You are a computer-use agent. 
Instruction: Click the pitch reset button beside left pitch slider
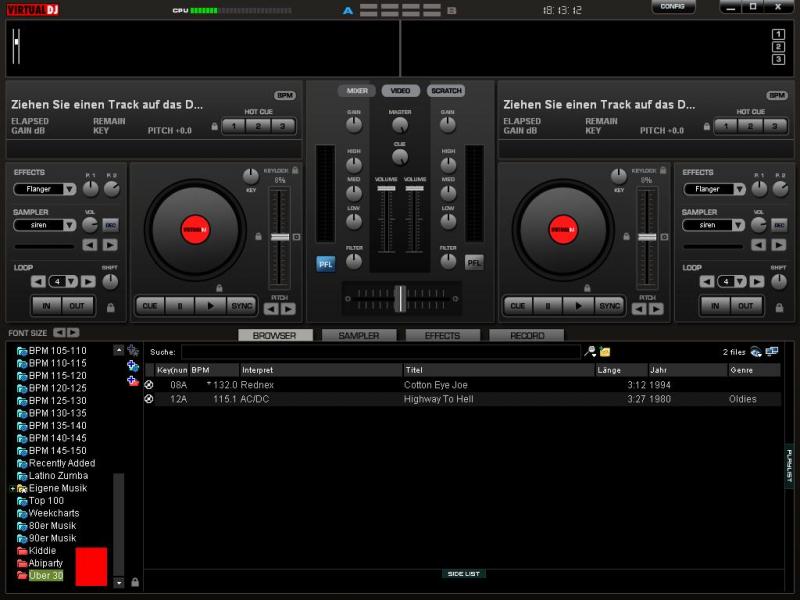(x=297, y=237)
